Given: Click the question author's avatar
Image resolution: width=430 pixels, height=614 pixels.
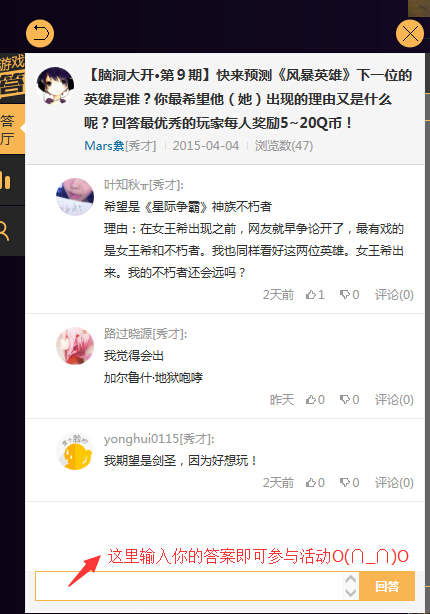Looking at the screenshot, I should tap(55, 86).
